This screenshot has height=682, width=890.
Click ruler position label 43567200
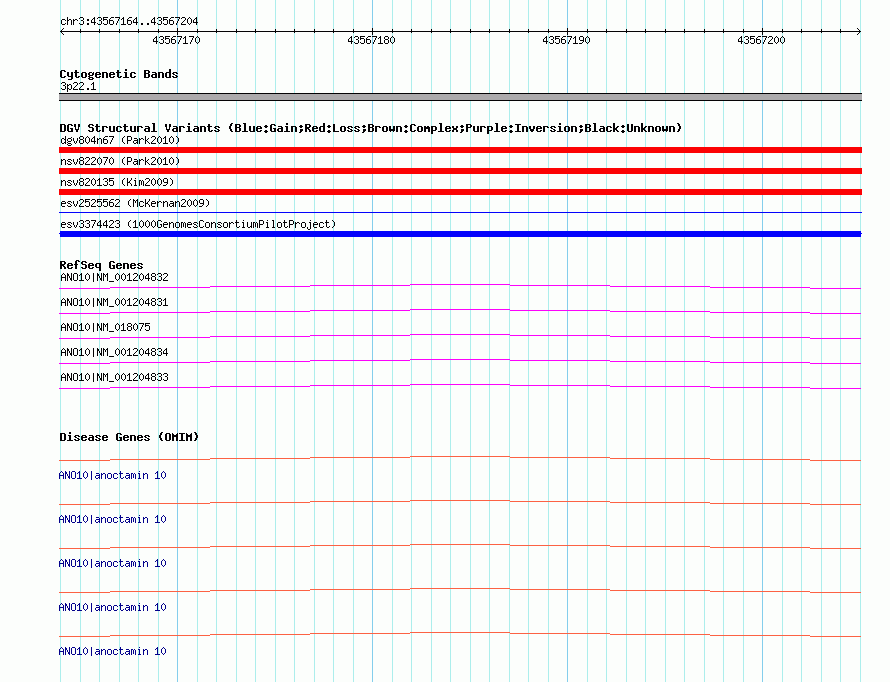pyautogui.click(x=761, y=40)
